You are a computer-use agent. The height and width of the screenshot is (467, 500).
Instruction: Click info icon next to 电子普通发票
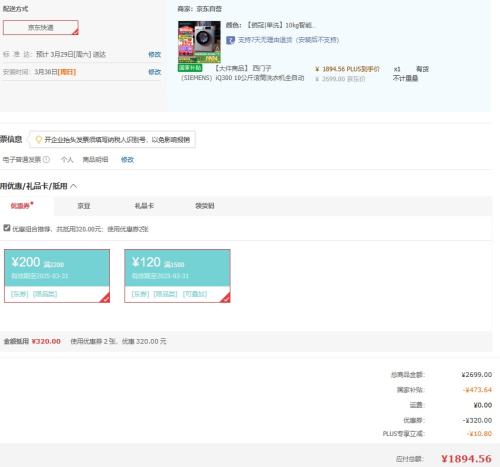point(46,159)
